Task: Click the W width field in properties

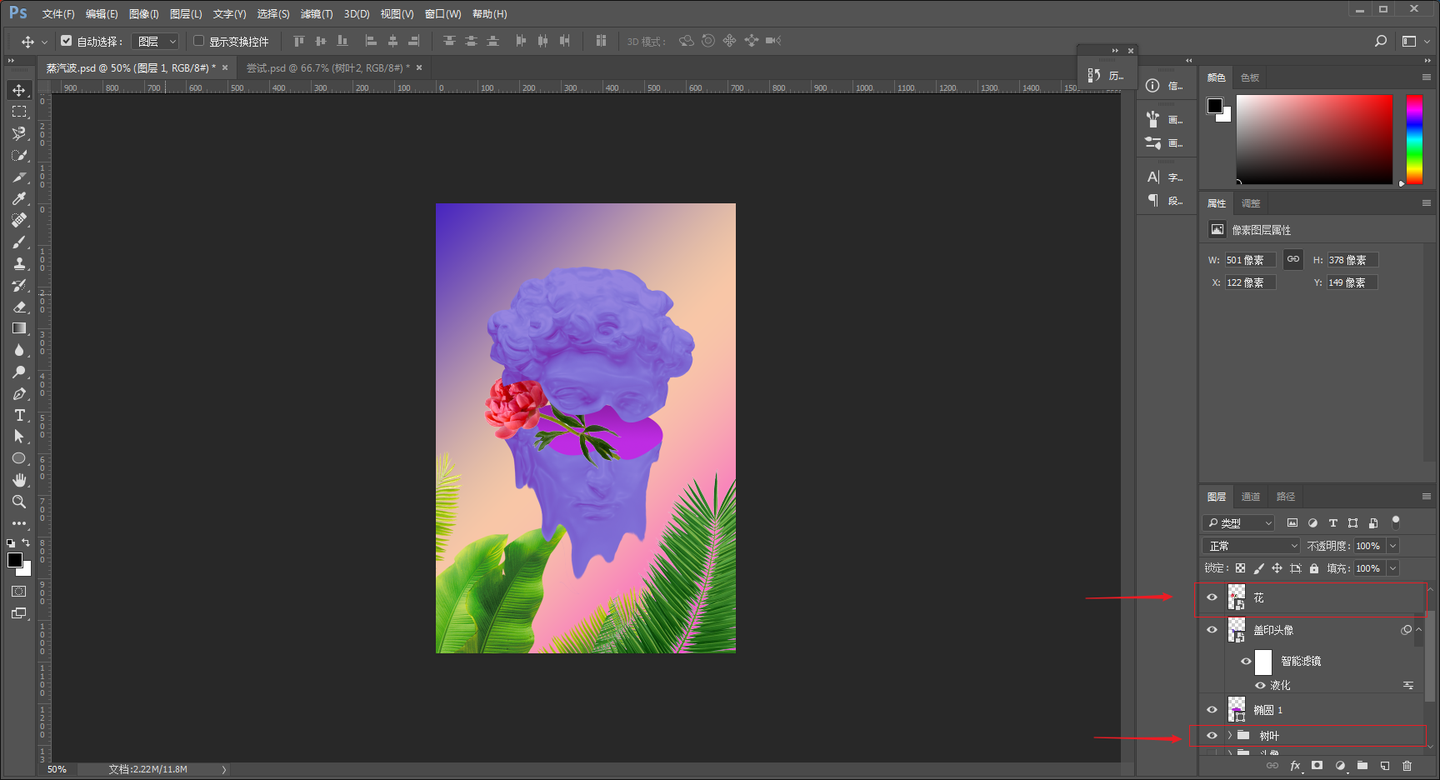Action: [x=1249, y=260]
